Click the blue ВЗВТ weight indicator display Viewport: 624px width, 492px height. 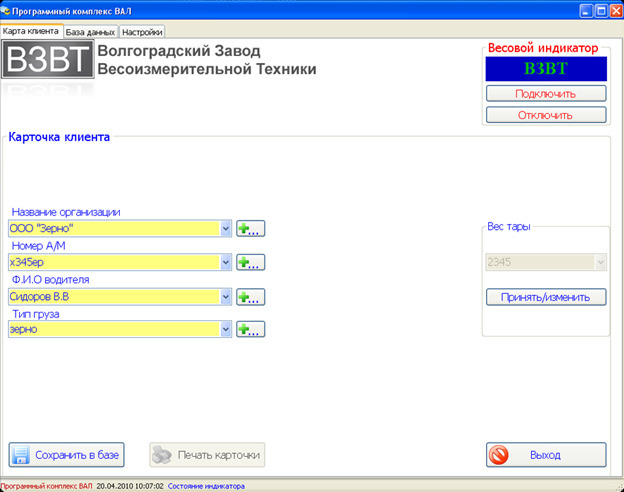click(546, 69)
